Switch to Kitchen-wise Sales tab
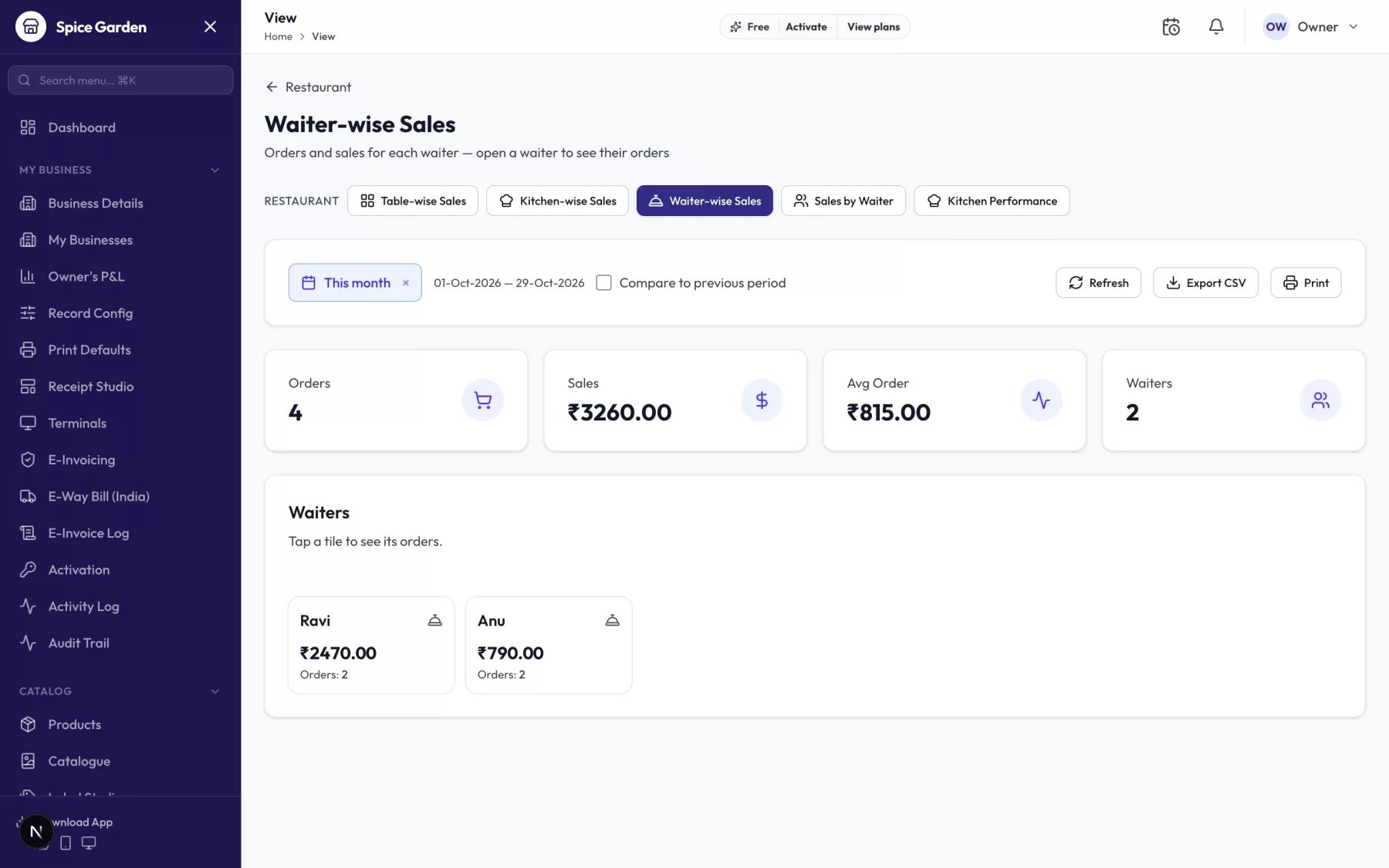The width and height of the screenshot is (1389, 868). coord(557,201)
